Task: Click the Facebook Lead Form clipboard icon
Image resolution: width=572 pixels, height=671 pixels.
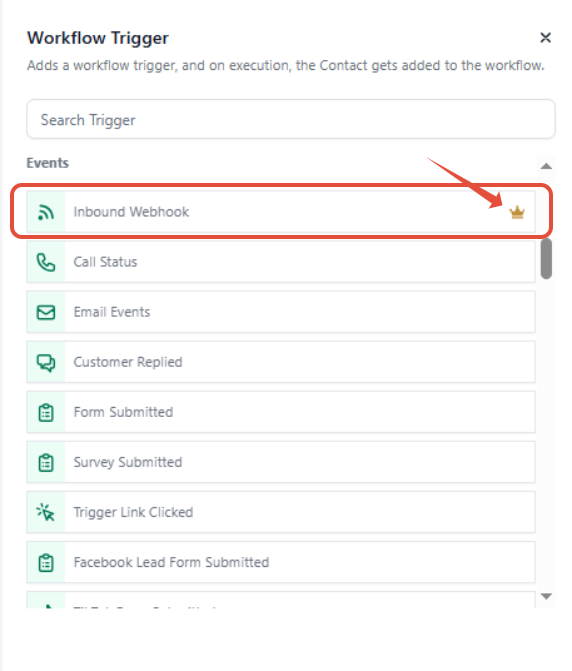Action: pyautogui.click(x=46, y=563)
